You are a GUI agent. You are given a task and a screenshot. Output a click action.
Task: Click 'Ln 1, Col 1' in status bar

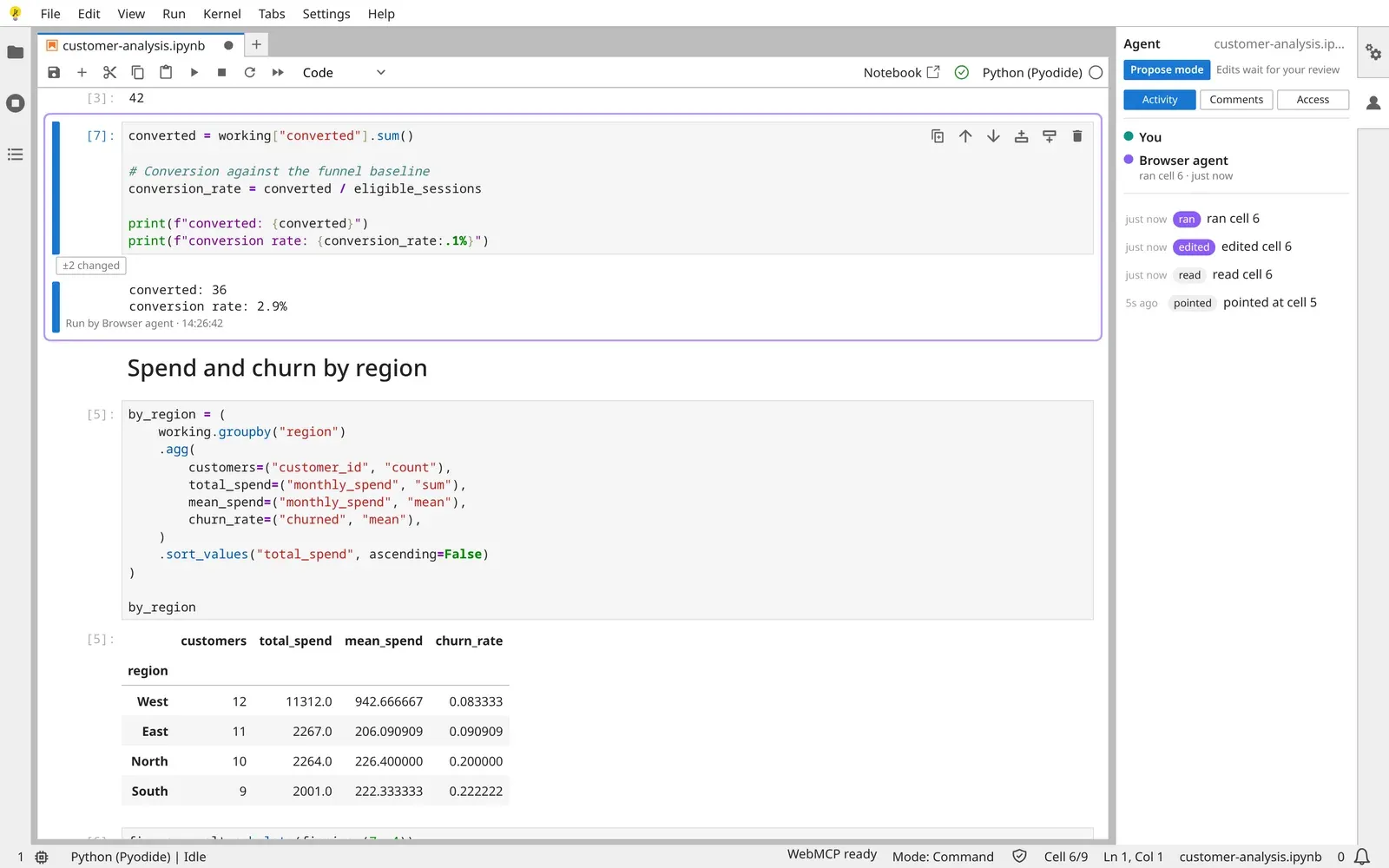1133,857
